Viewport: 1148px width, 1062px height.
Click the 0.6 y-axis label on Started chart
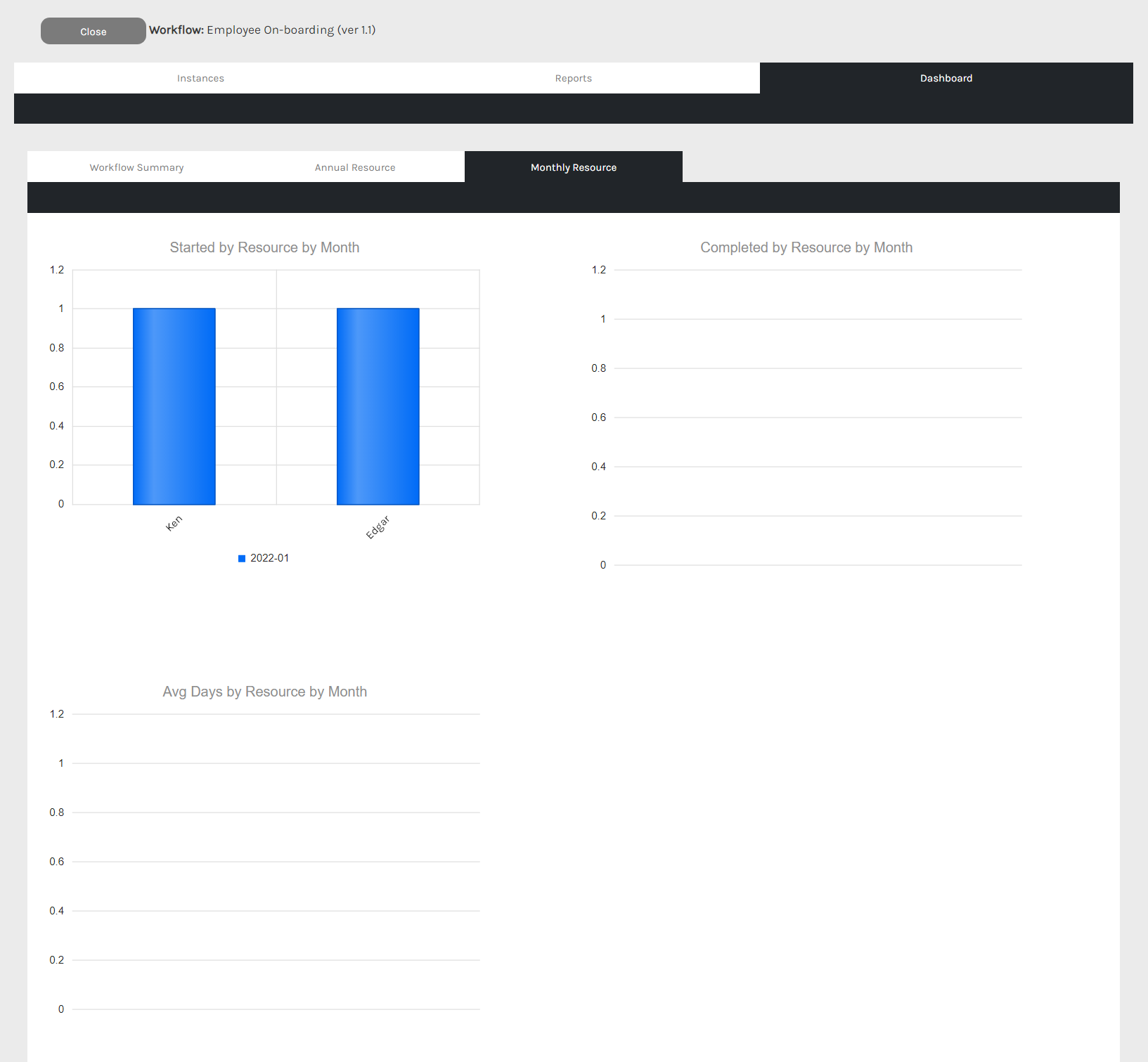click(x=57, y=387)
